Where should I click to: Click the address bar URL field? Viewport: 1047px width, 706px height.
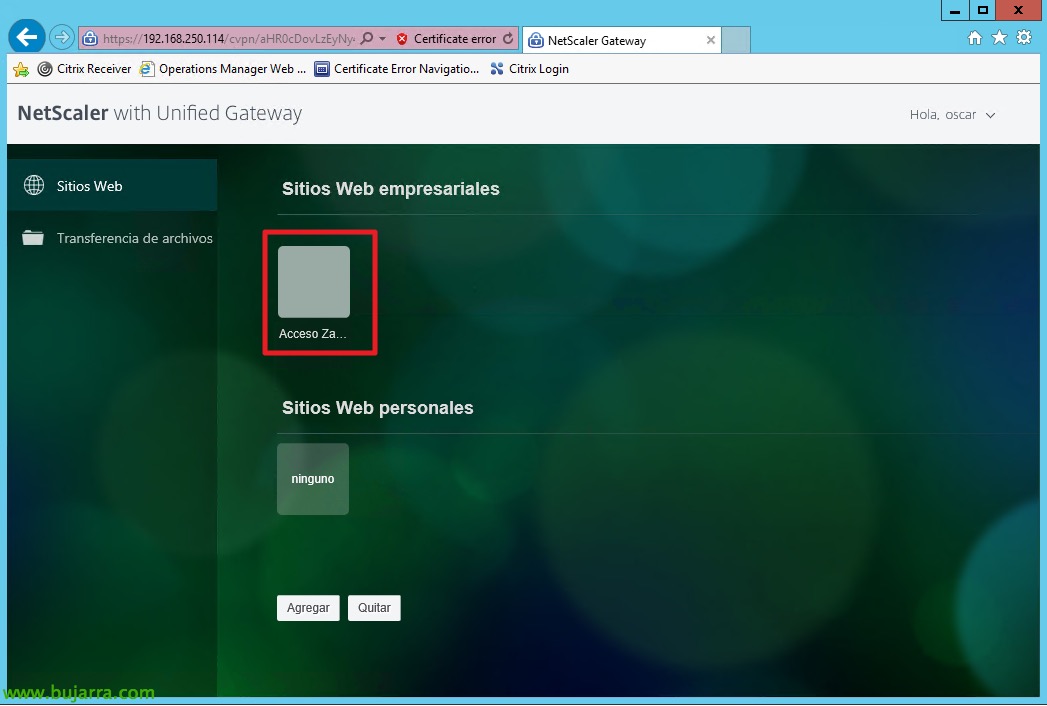pyautogui.click(x=228, y=39)
